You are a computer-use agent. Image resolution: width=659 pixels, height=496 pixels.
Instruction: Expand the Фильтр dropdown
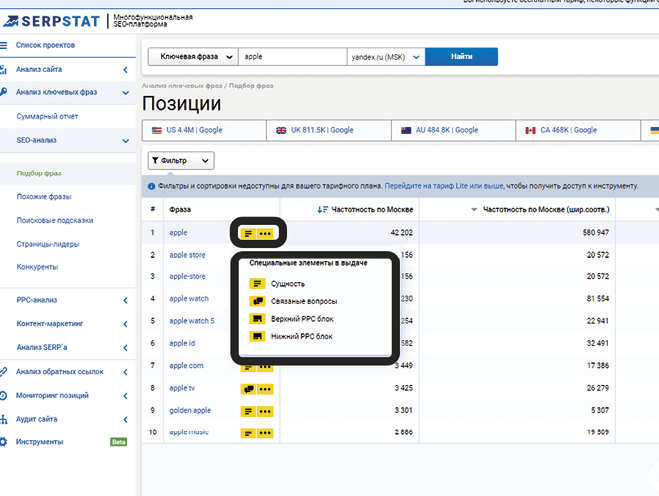coord(181,160)
